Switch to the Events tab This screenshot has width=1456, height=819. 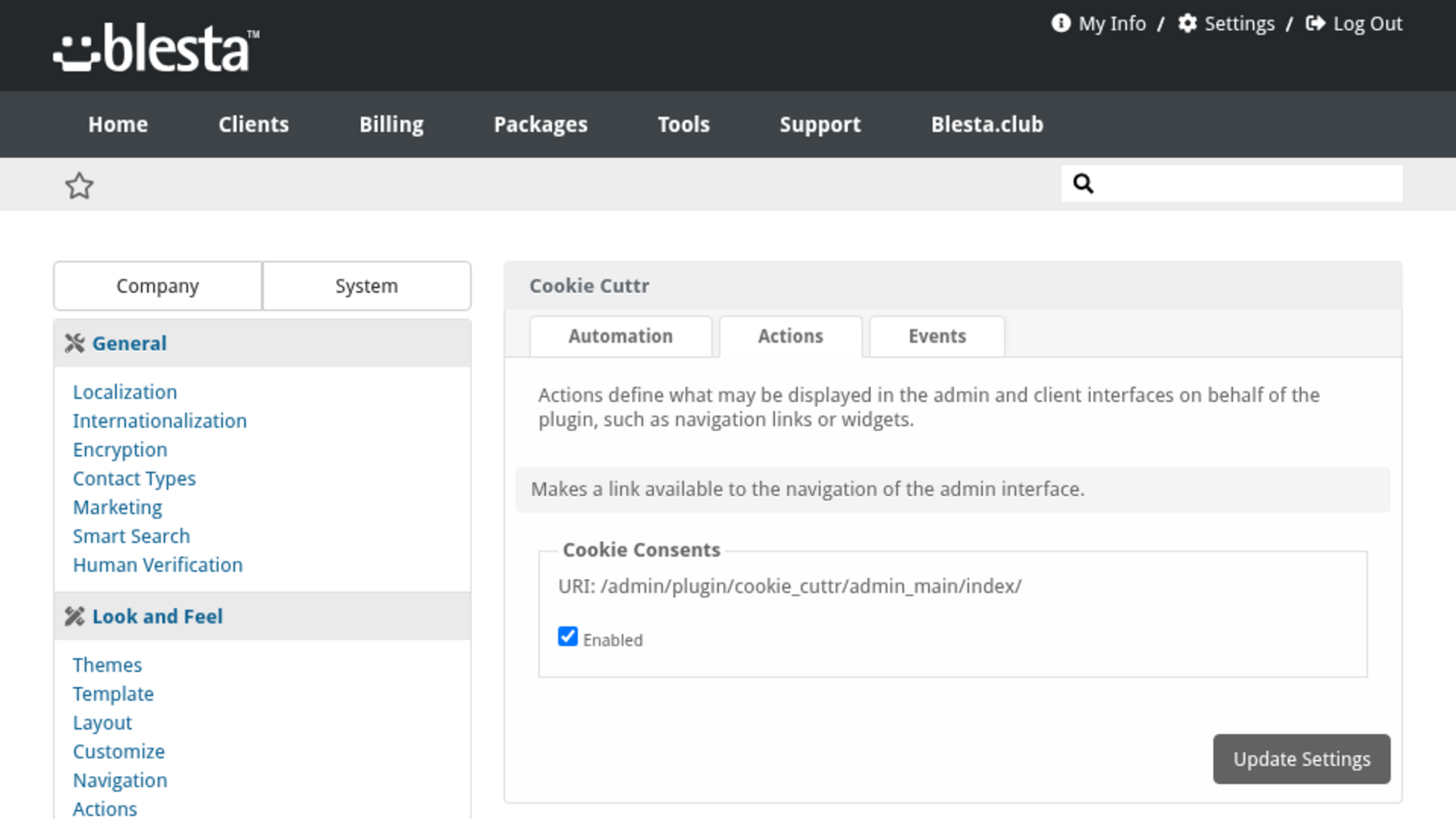(937, 336)
